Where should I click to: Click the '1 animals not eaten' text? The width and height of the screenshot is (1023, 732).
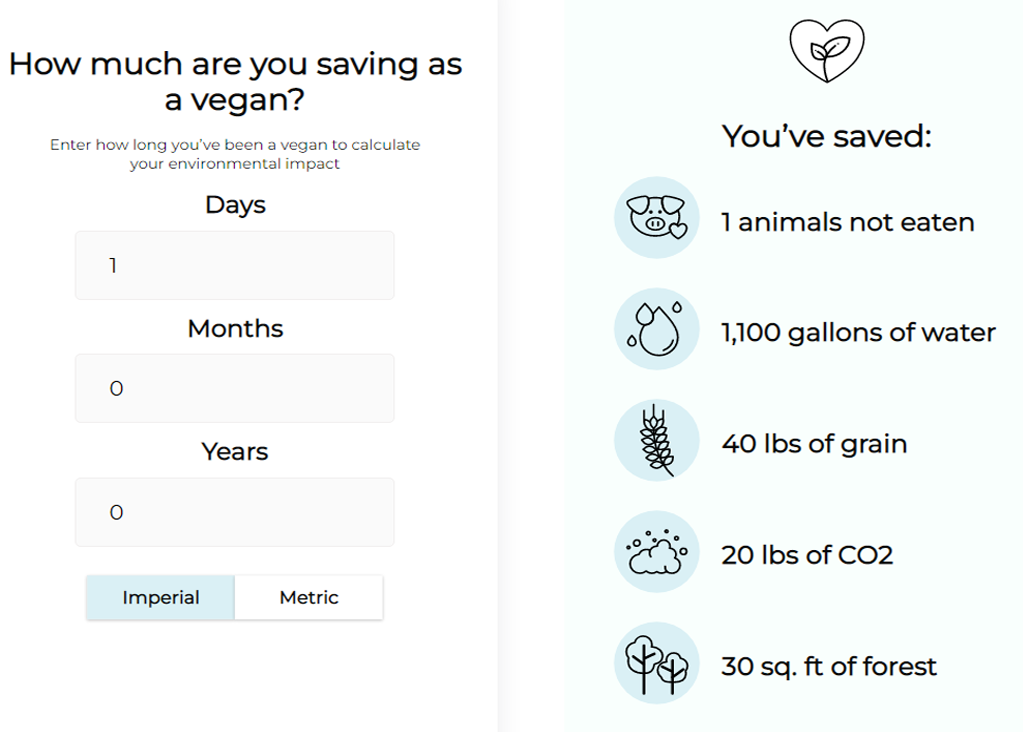click(847, 222)
